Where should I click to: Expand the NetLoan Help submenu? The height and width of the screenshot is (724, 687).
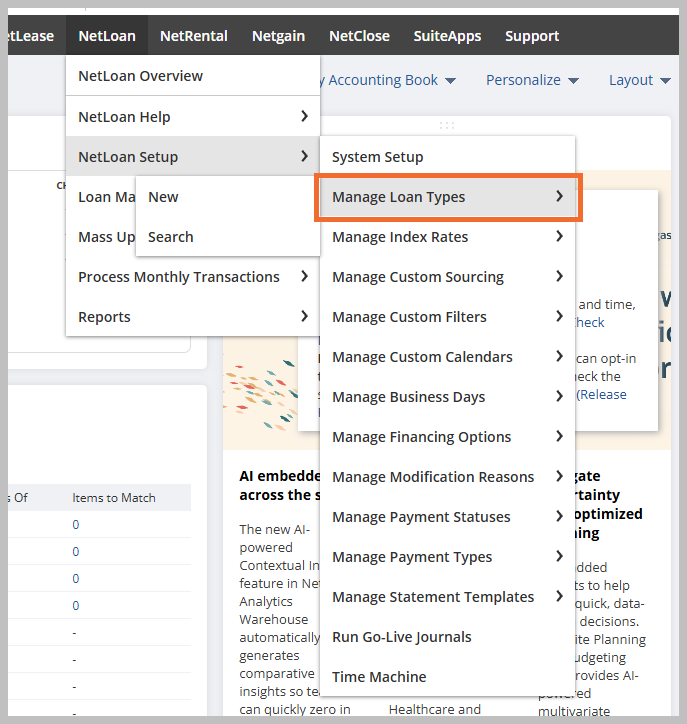pyautogui.click(x=193, y=116)
